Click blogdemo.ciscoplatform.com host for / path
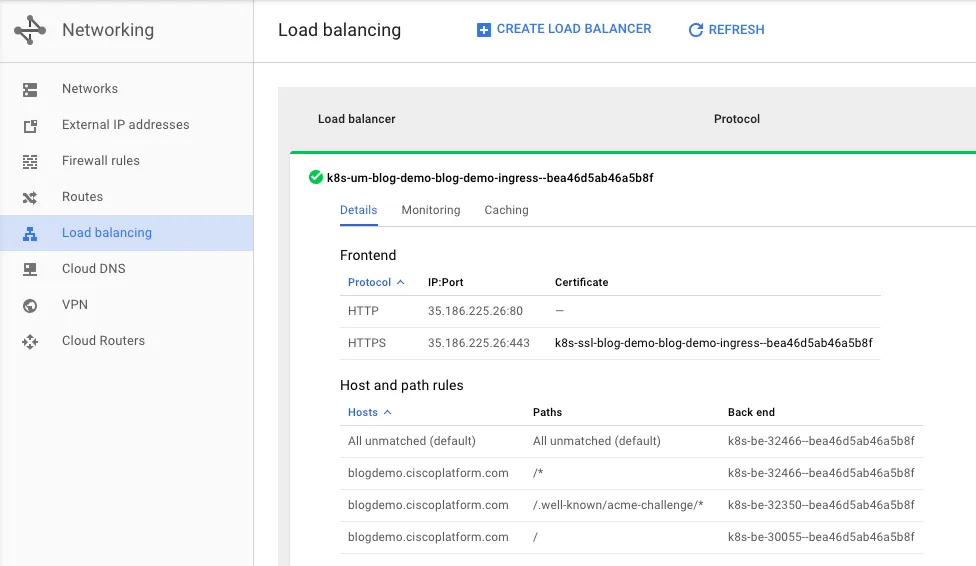This screenshot has height=566, width=976. point(428,537)
